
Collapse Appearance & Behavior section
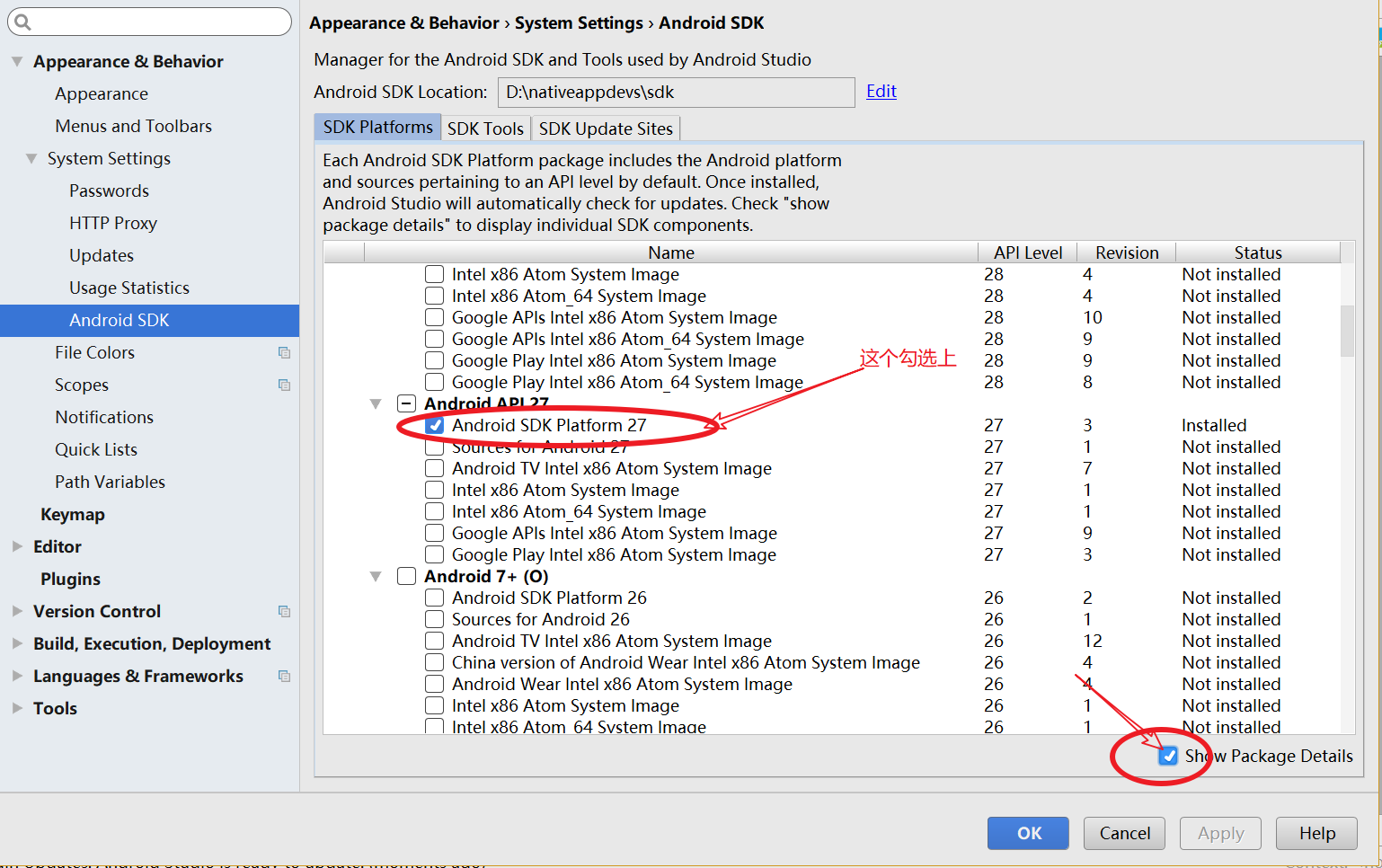coord(17,62)
